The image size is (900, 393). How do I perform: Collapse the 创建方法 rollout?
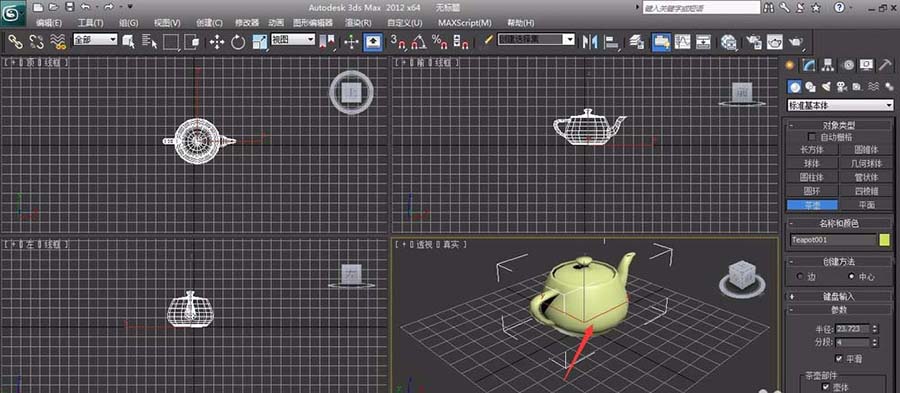(x=840, y=262)
